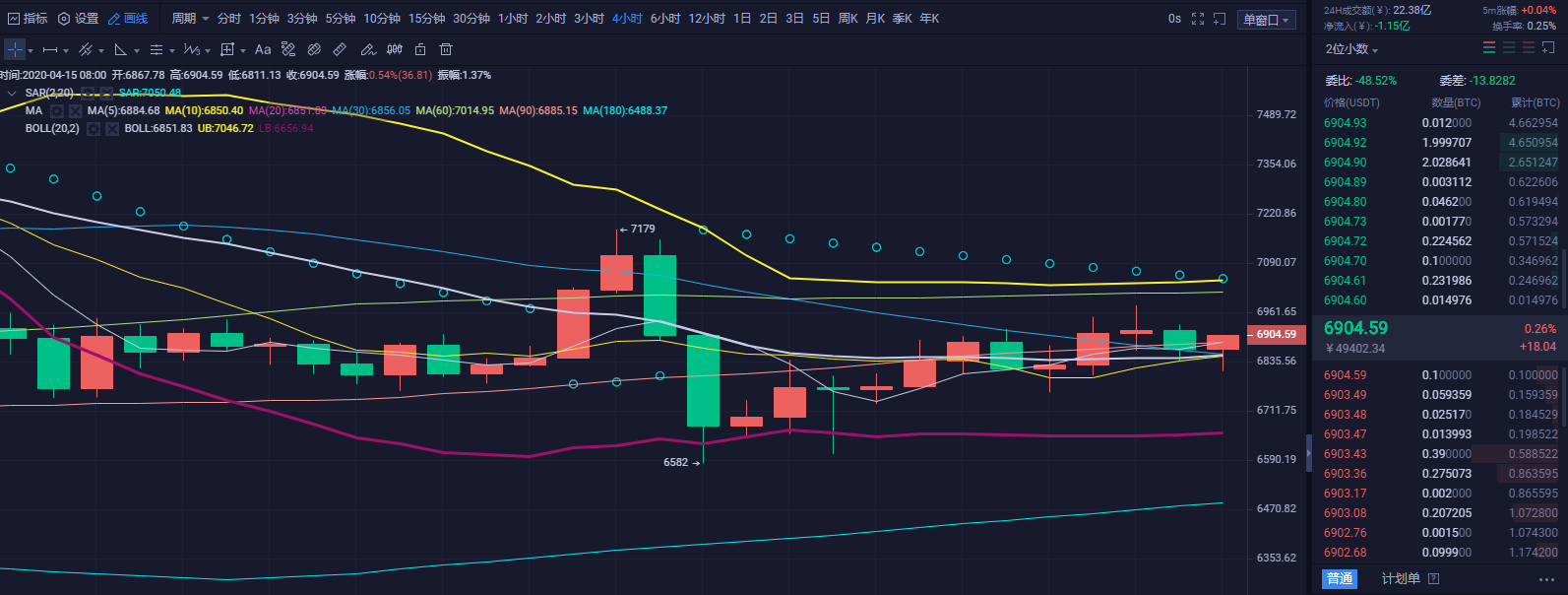Image resolution: width=1568 pixels, height=595 pixels.
Task: Expand the 2位小数 decimal precision dropdown
Action: [1351, 49]
